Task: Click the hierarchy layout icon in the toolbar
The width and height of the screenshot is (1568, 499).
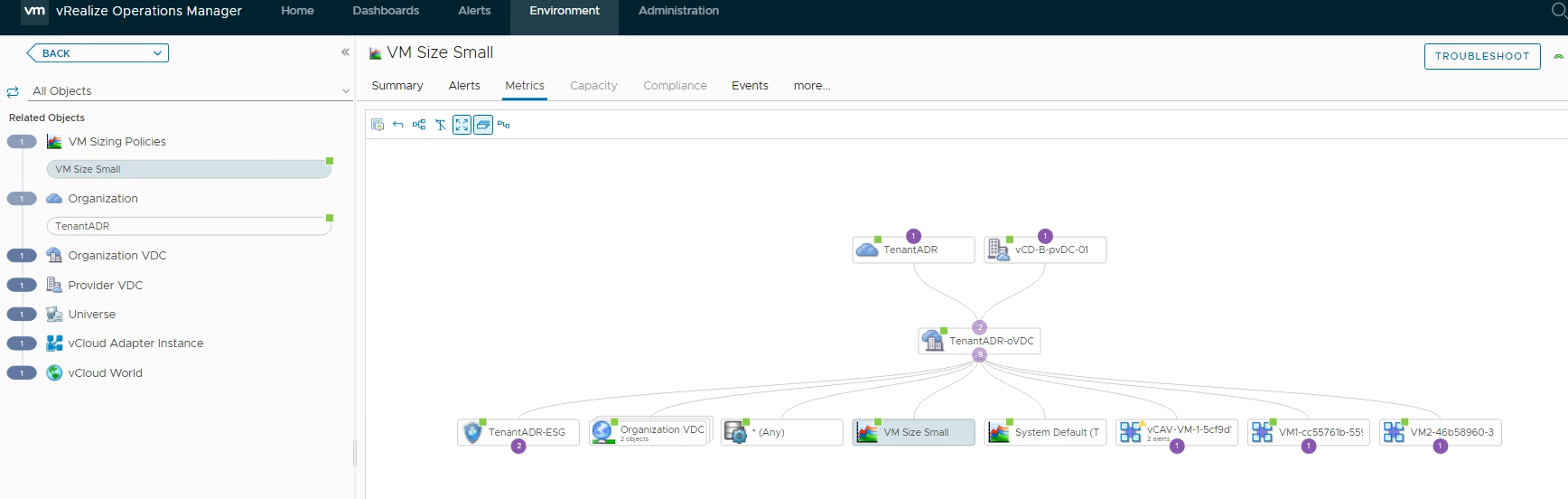Action: [x=419, y=125]
